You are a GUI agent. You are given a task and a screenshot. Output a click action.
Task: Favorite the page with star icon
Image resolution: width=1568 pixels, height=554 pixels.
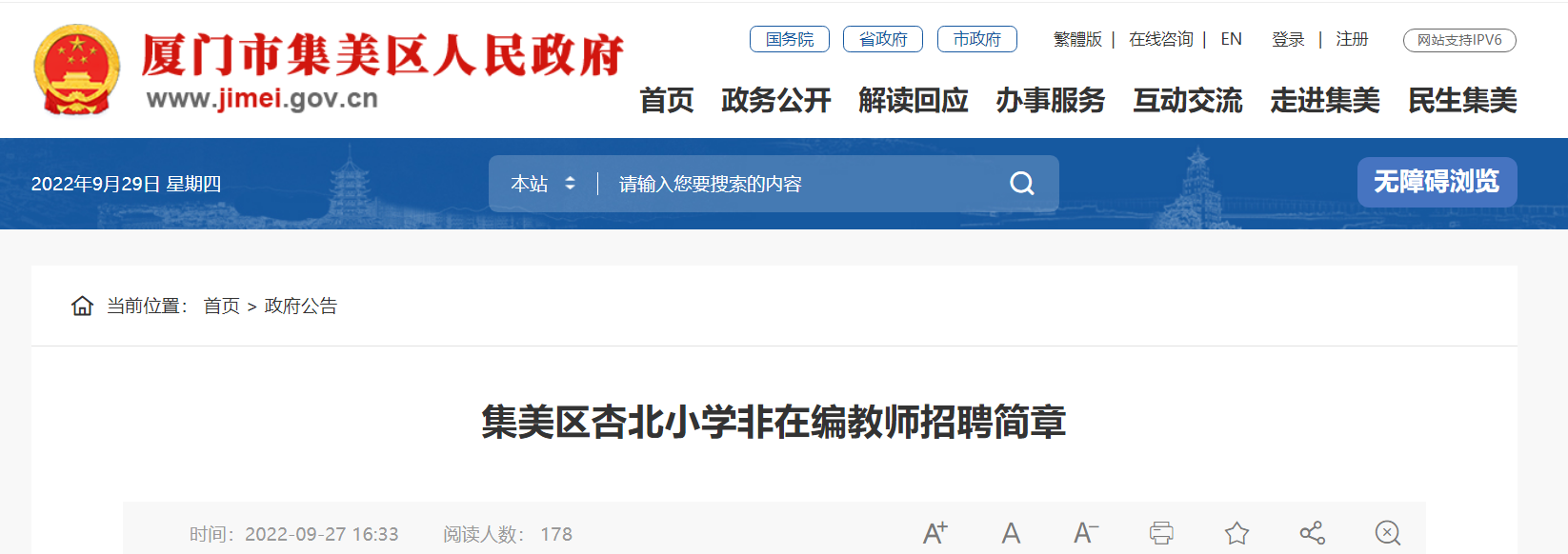(x=1236, y=533)
